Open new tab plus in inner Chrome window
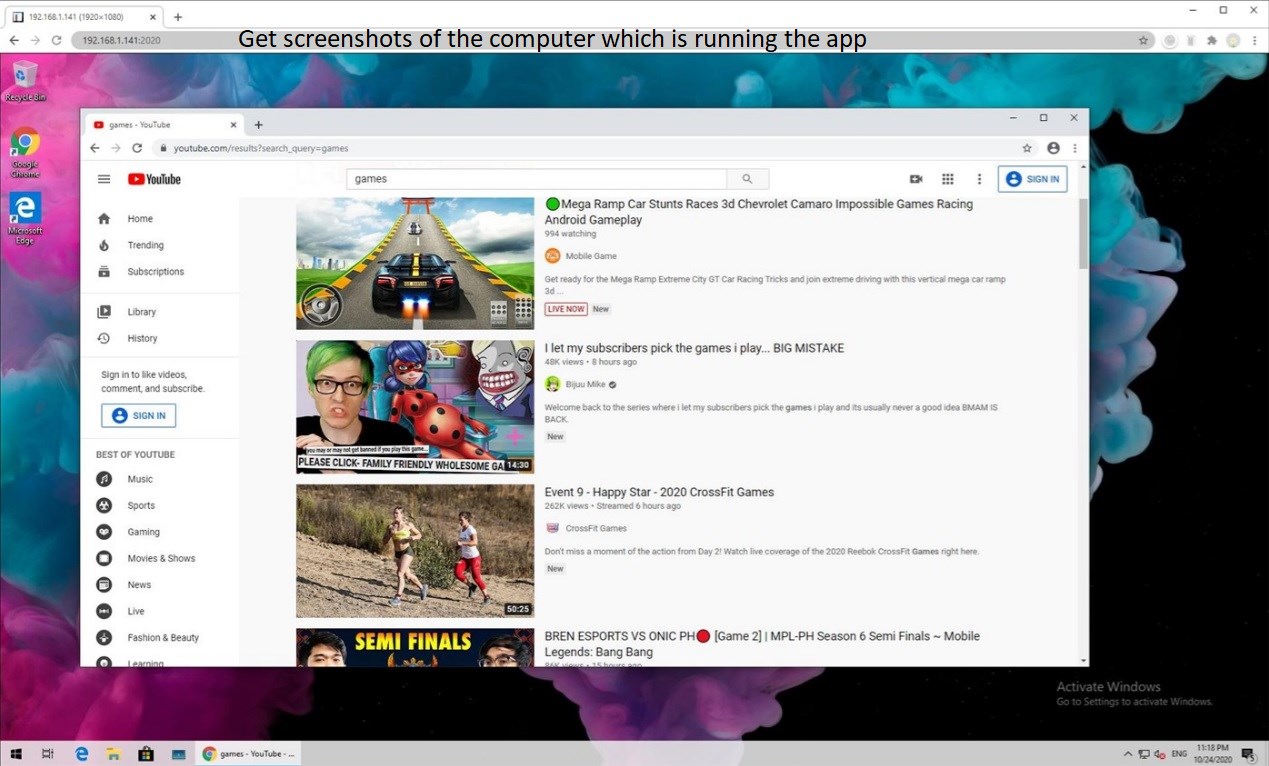 (x=258, y=125)
